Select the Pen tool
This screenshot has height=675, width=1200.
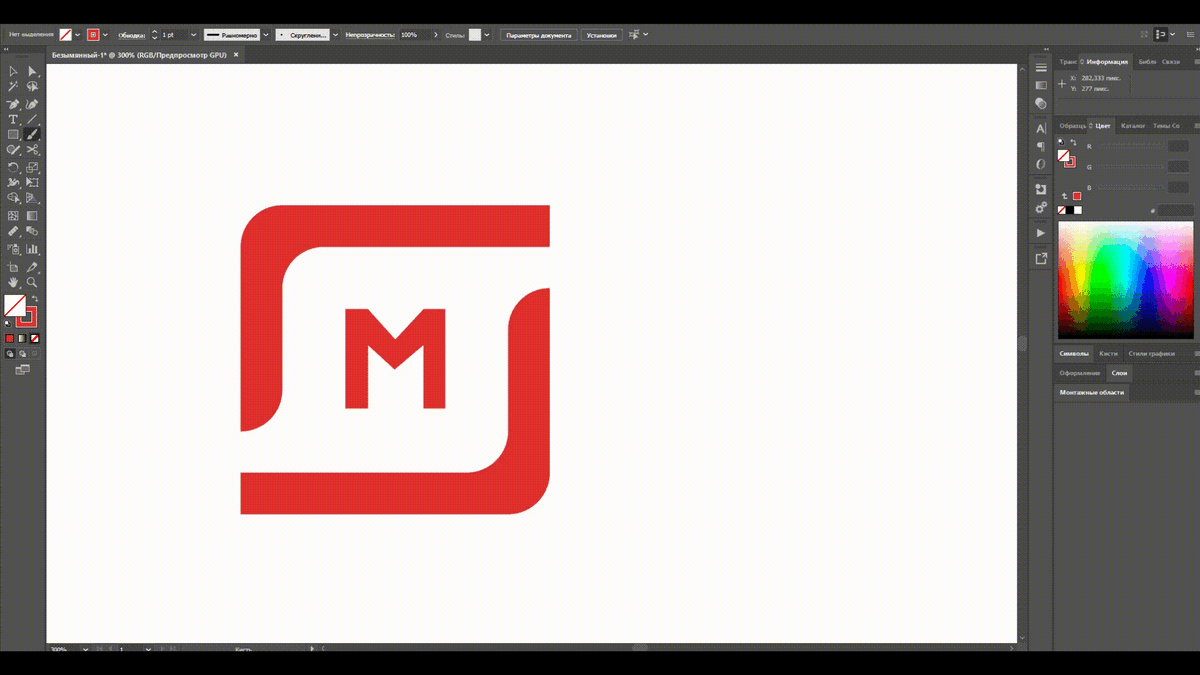coord(13,103)
